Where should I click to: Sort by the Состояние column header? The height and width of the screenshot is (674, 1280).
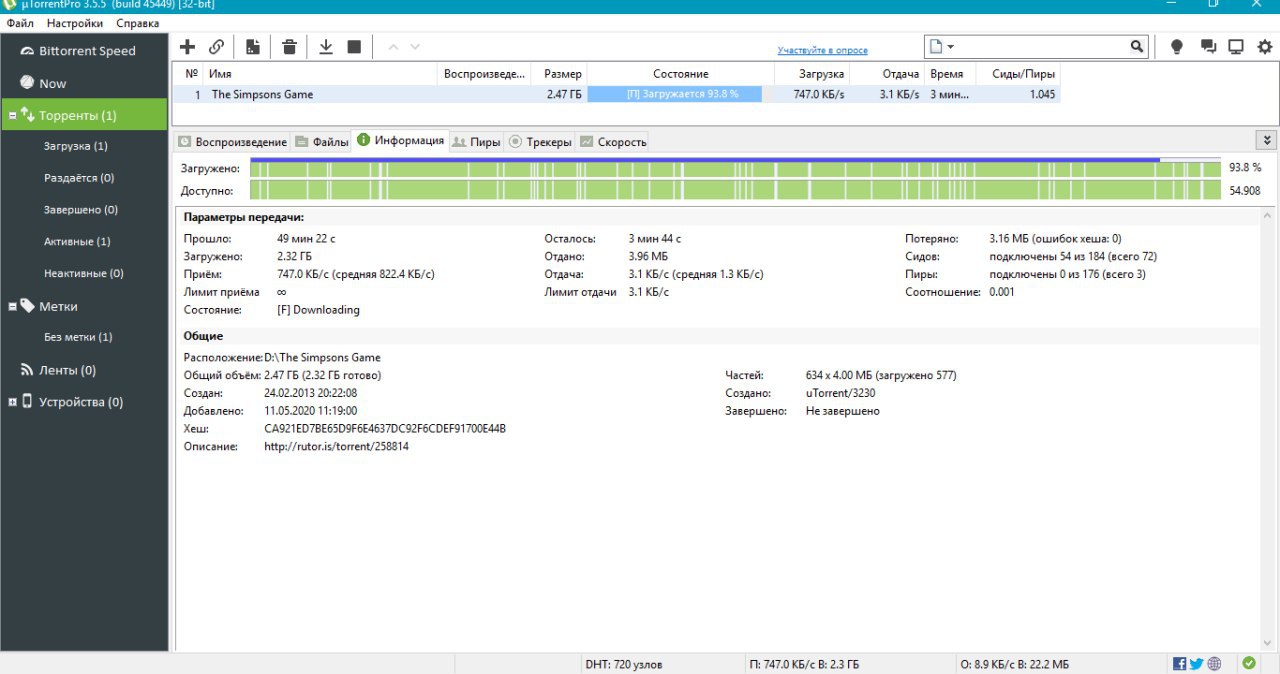[680, 74]
